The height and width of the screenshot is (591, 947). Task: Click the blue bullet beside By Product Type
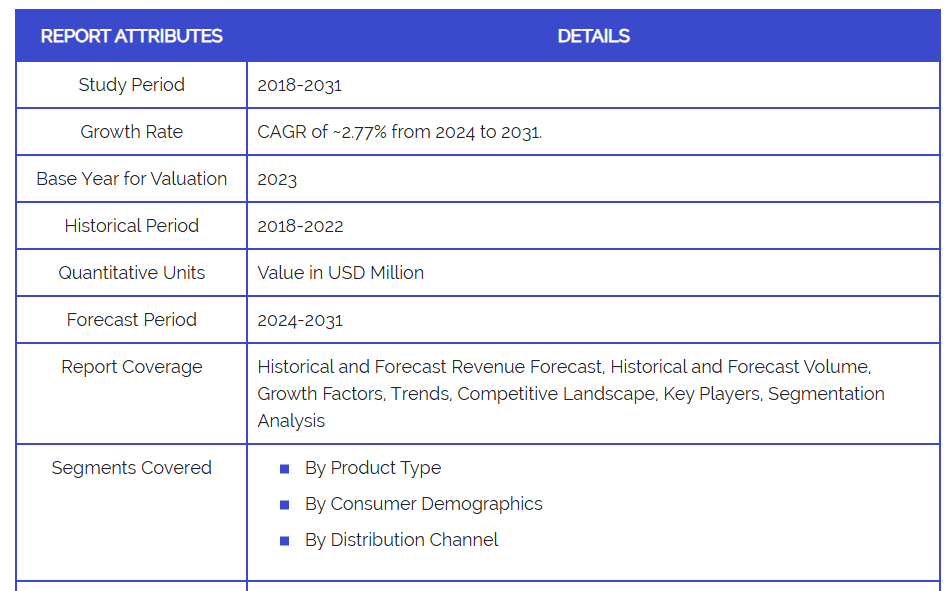284,469
